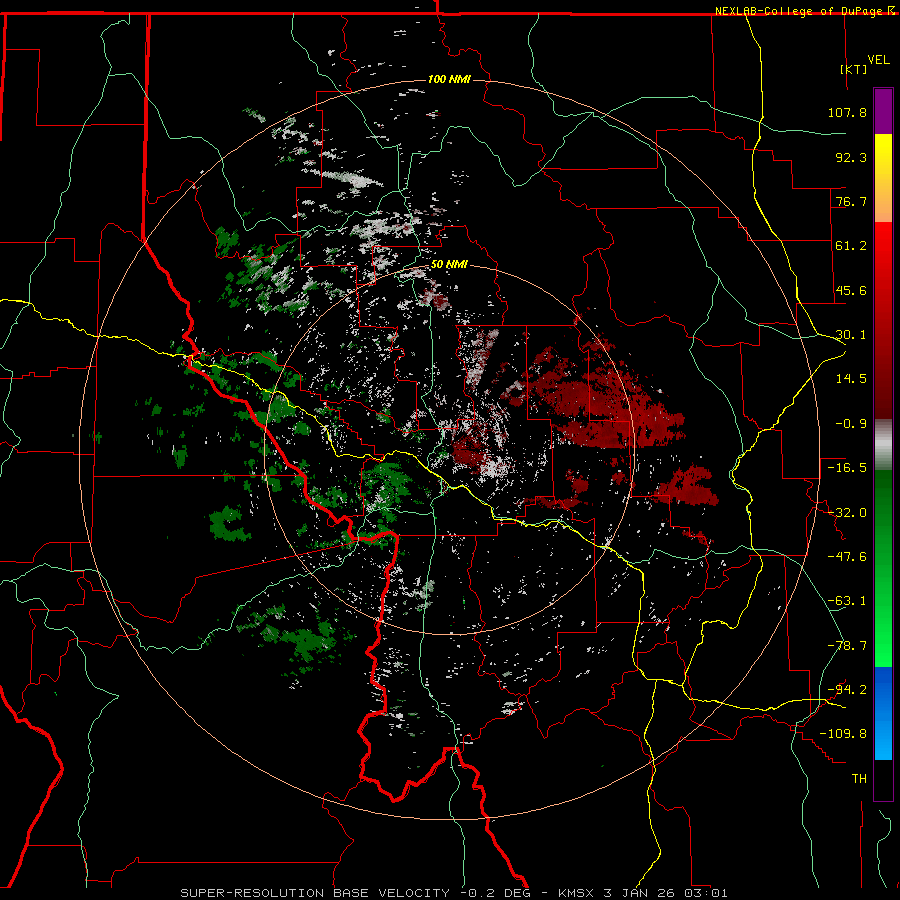Image resolution: width=900 pixels, height=900 pixels.
Task: Select the -47.6 scale value
Action: point(847,557)
